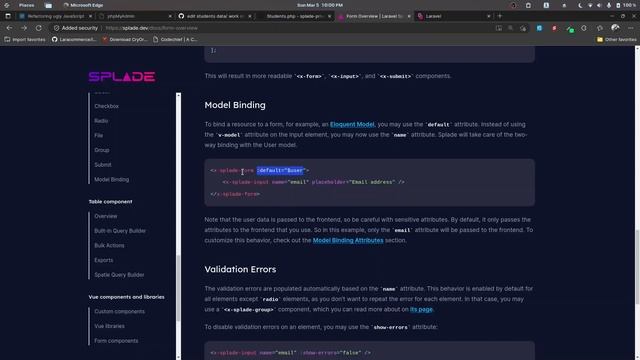Open Bulk Actions sidebar link
The height and width of the screenshot is (360, 640).
tap(109, 246)
